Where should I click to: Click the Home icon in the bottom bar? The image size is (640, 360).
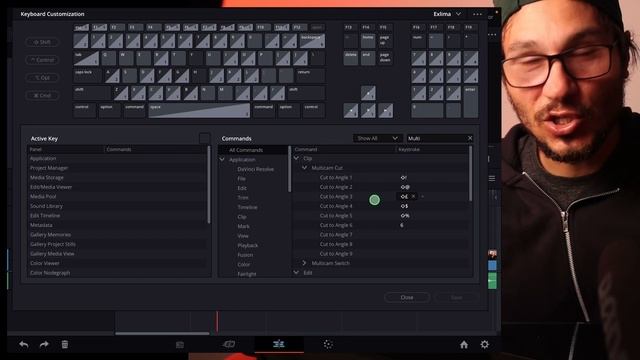(464, 344)
